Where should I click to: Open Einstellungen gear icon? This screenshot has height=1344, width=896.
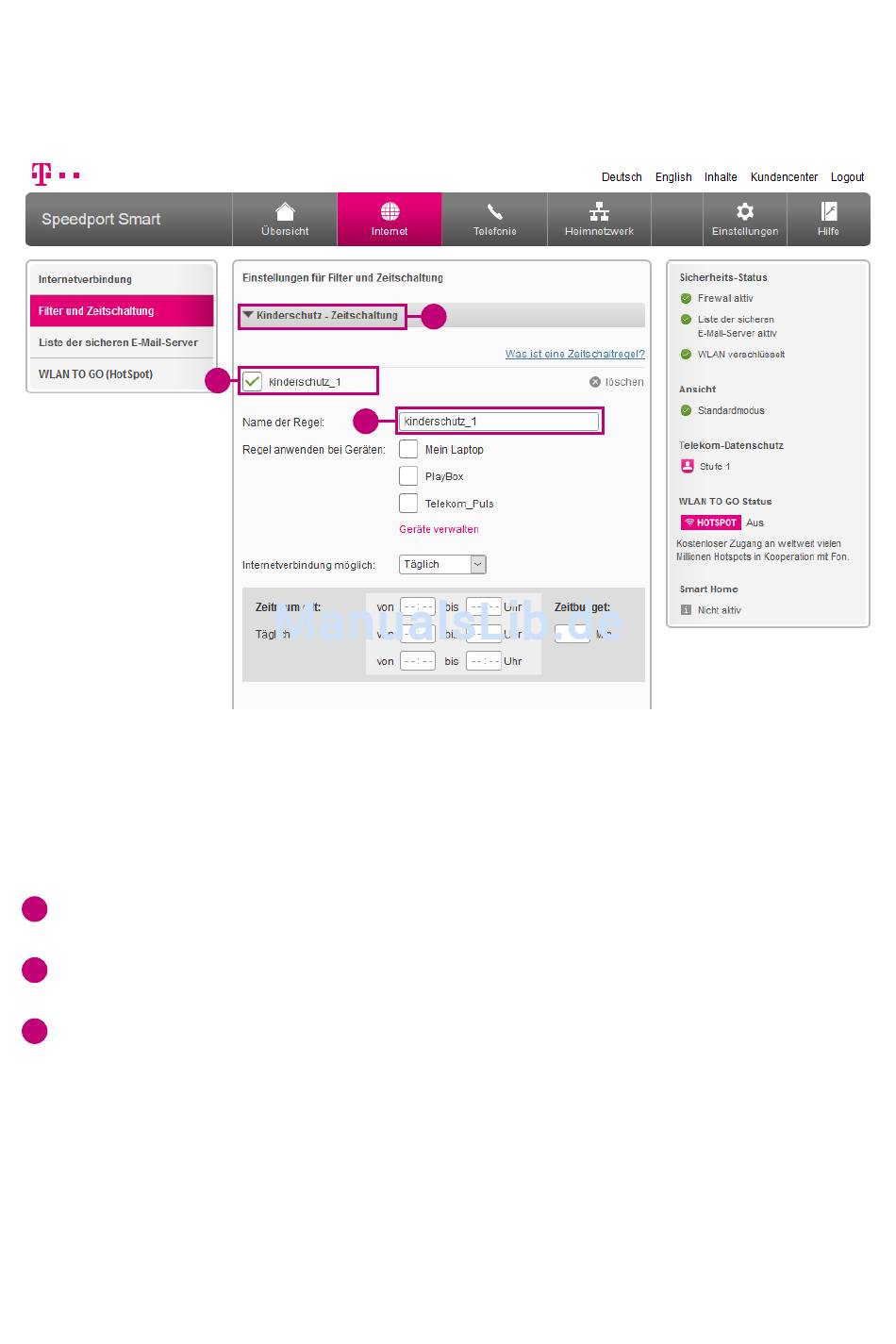745,211
